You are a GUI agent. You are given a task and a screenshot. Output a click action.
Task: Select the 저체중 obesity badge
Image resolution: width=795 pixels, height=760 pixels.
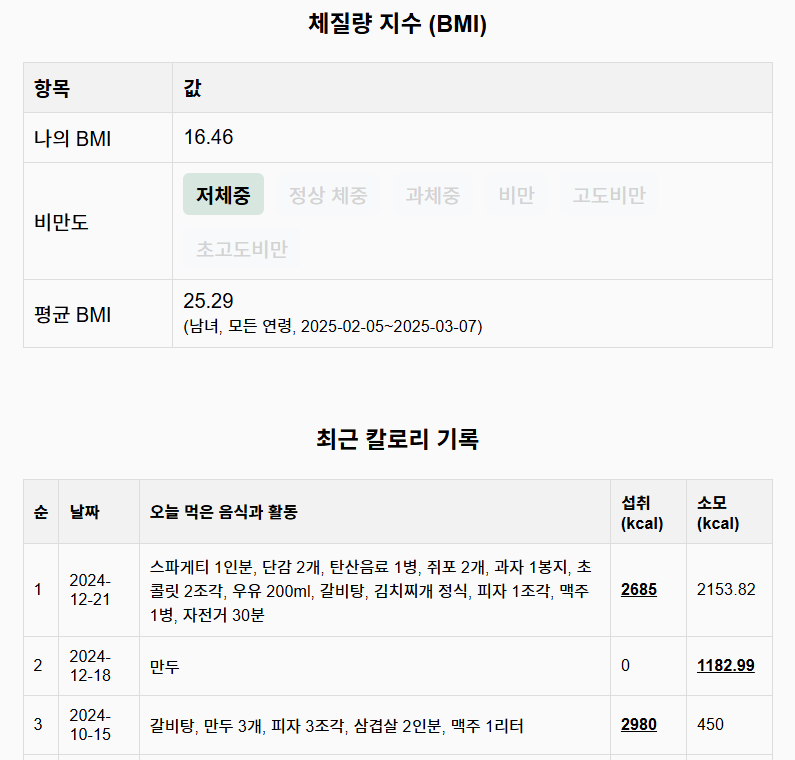pos(223,194)
